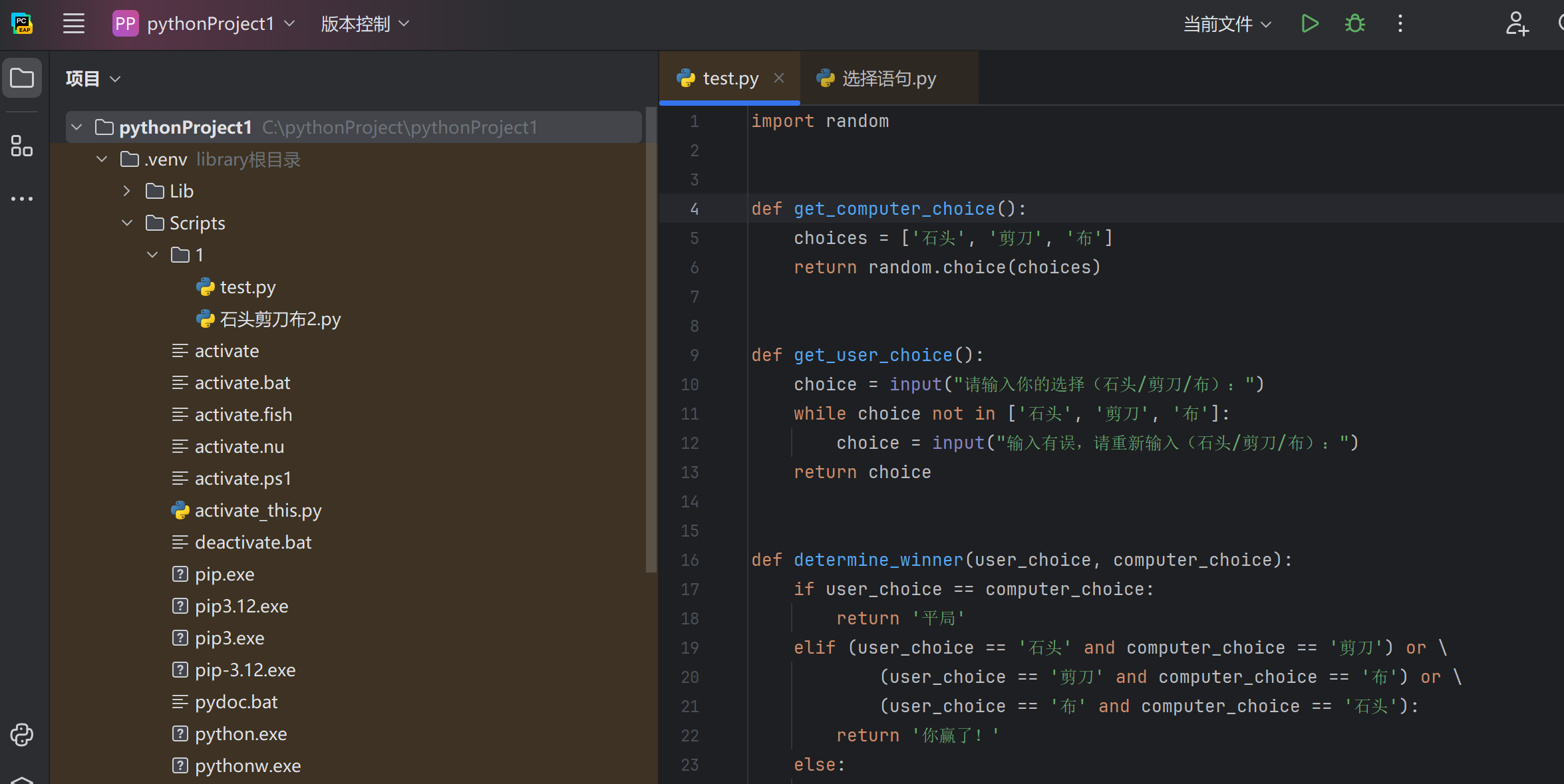1564x784 pixels.
Task: Collapse the Scripts folder
Action: [127, 223]
